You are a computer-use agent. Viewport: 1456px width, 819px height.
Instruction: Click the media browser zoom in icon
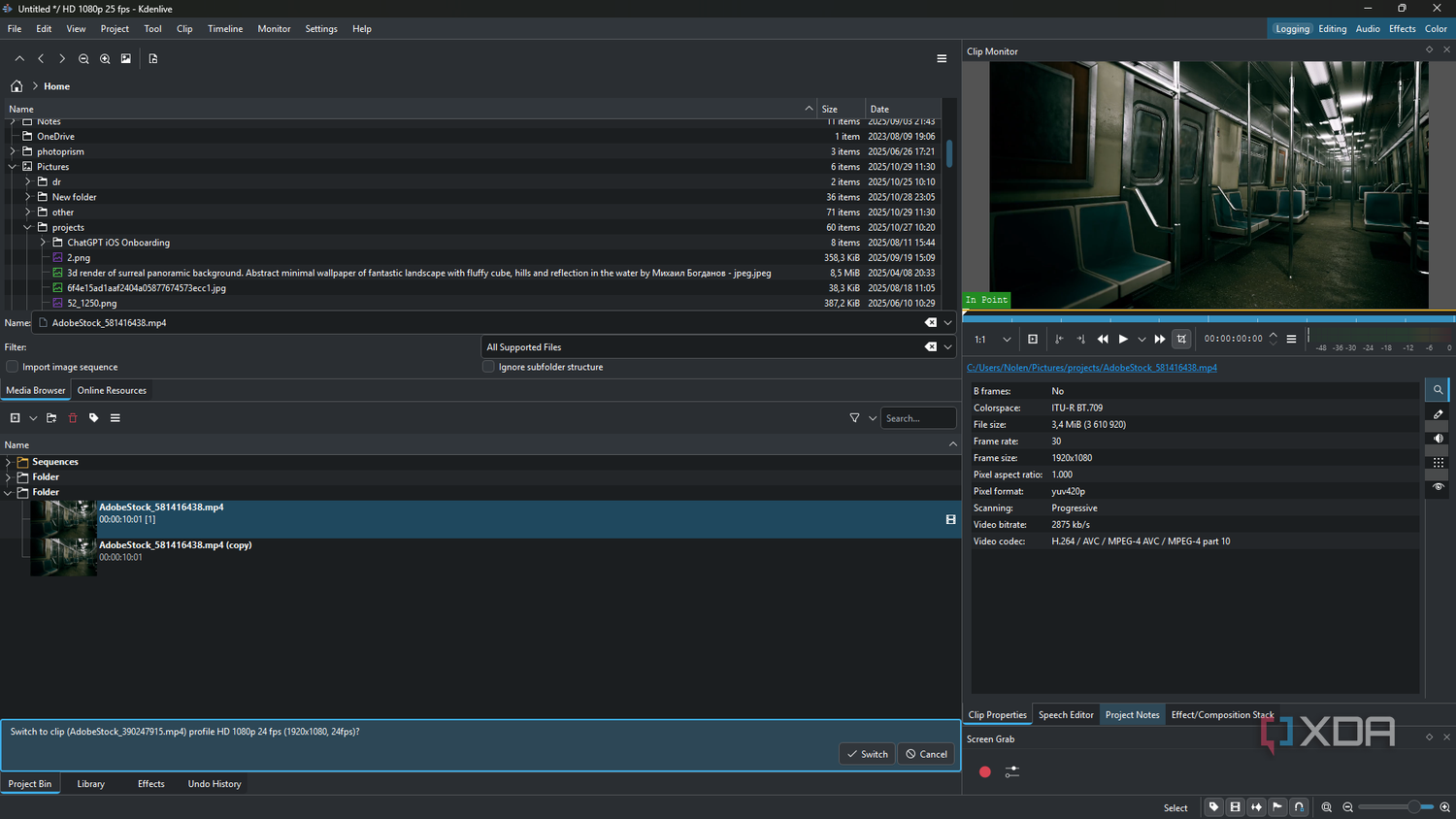point(105,59)
